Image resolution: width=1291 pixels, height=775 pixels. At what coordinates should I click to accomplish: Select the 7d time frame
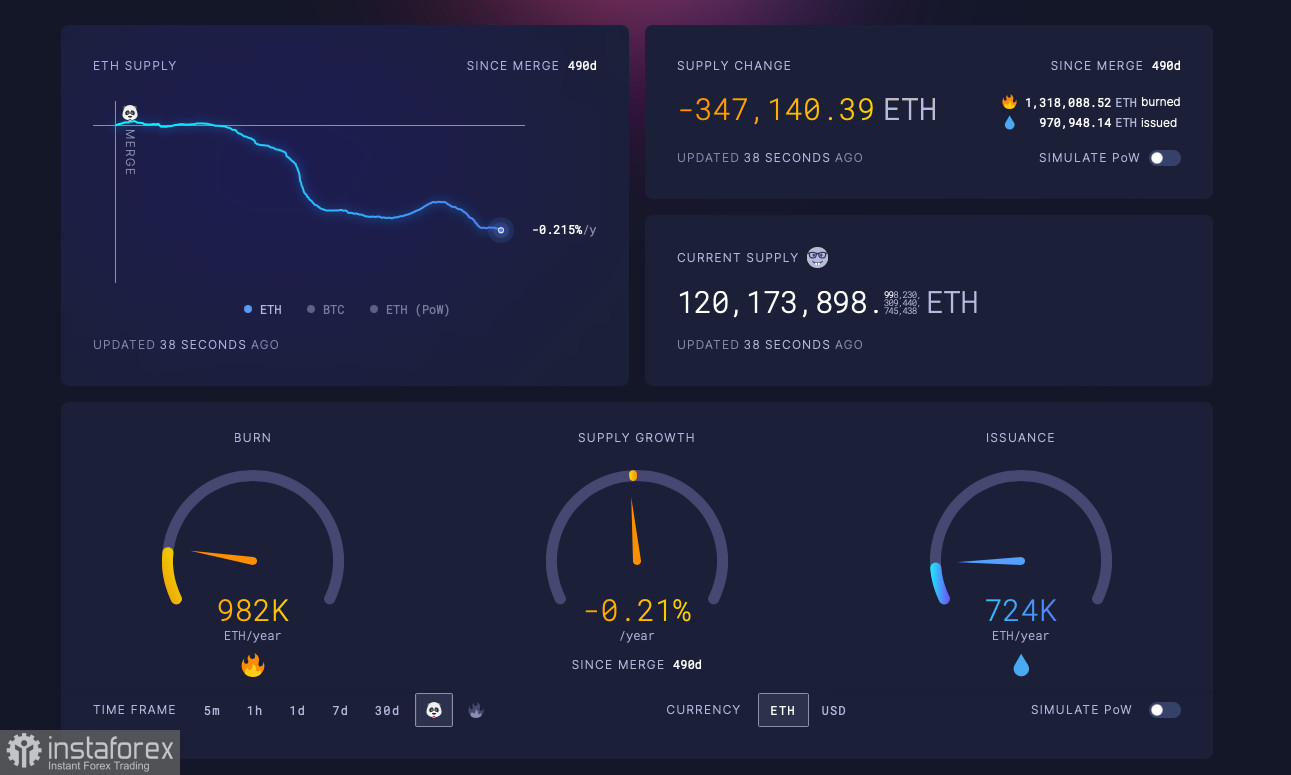(340, 711)
